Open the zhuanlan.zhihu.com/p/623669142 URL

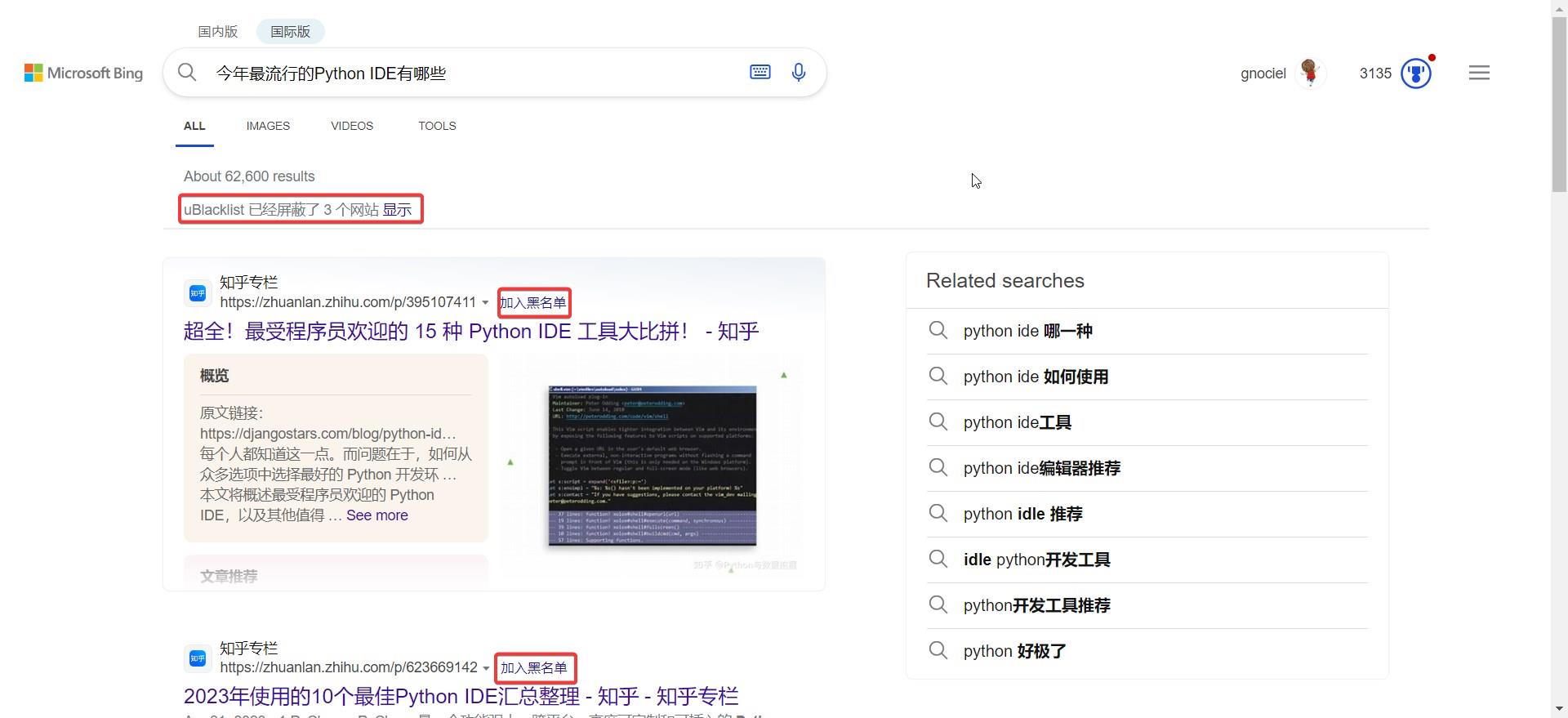pyautogui.click(x=349, y=667)
